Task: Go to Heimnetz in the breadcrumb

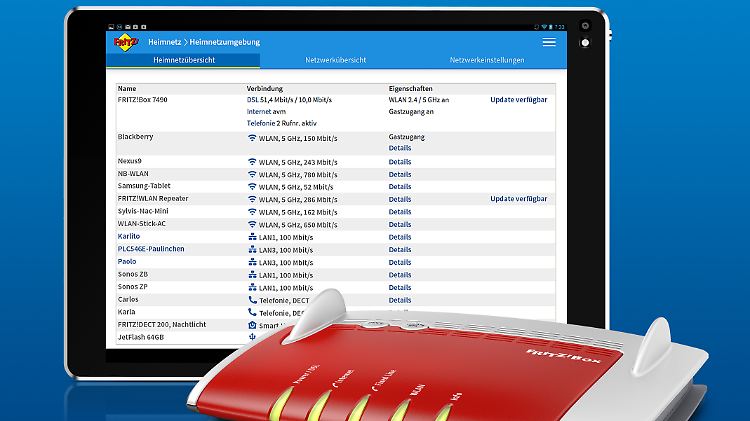Action: tap(165, 42)
